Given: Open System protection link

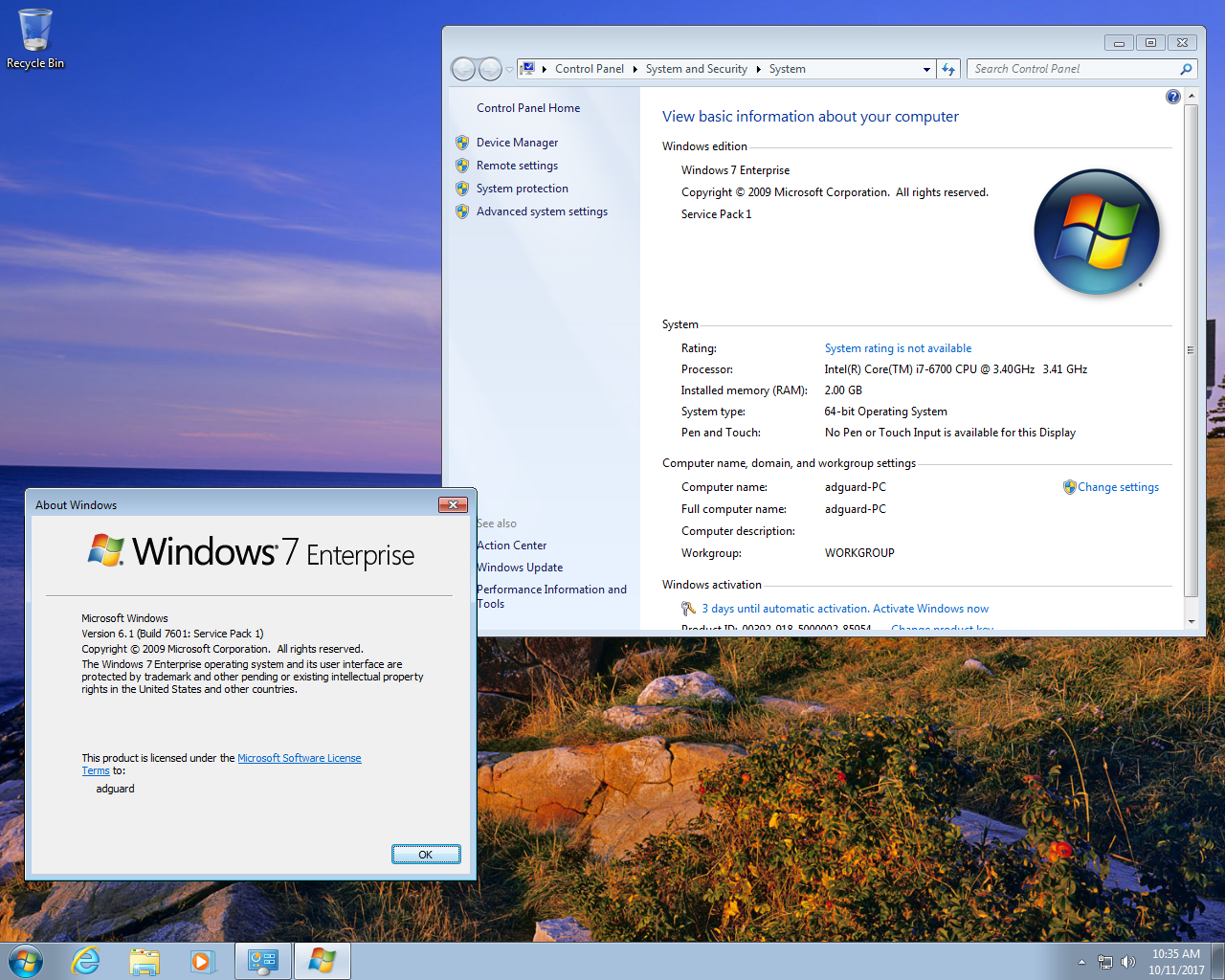Looking at the screenshot, I should tap(523, 189).
